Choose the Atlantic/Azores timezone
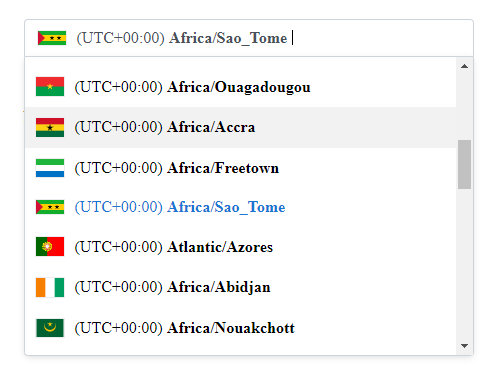 pyautogui.click(x=240, y=247)
